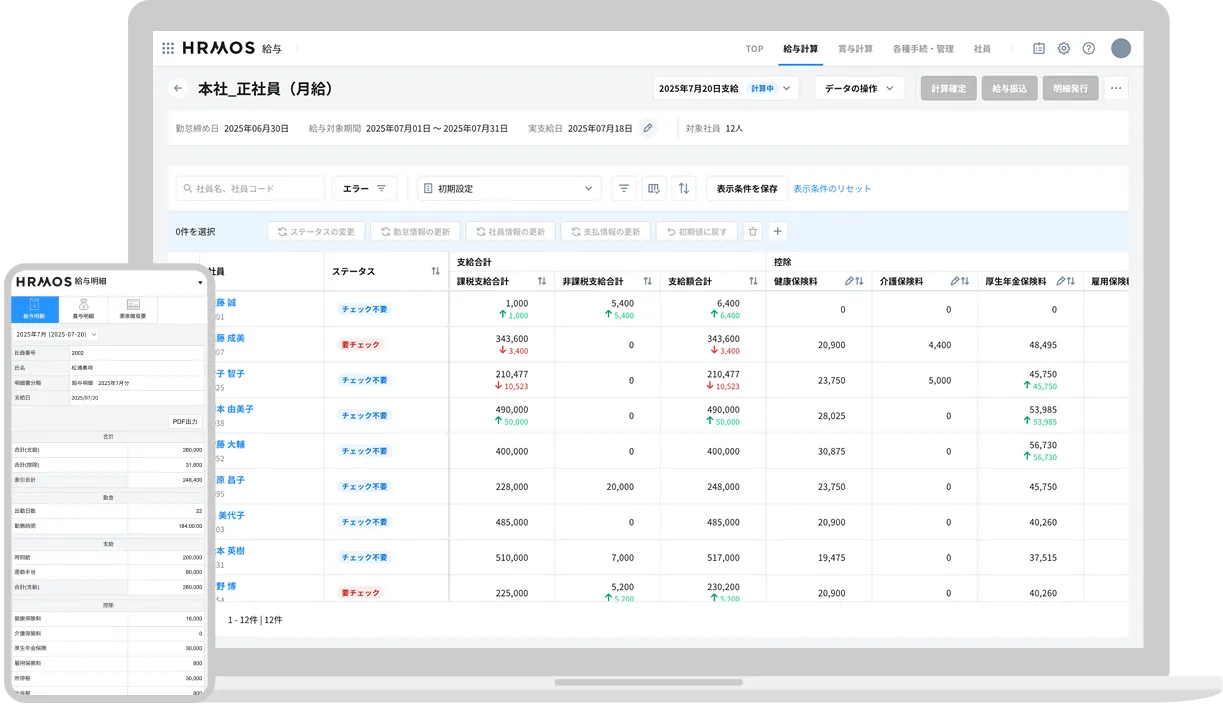Click the column display settings icon
This screenshot has height=708, width=1223.
654,188
